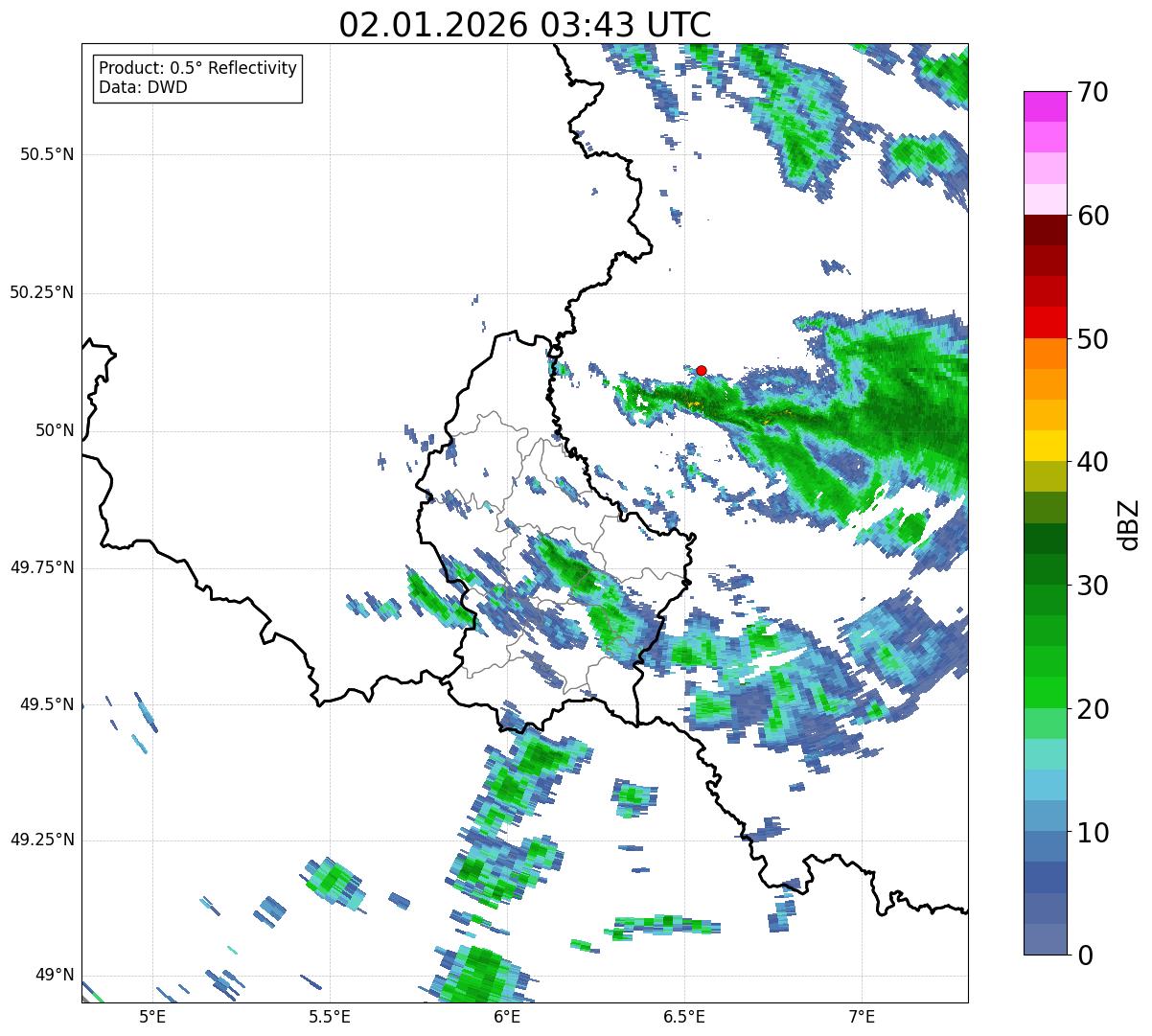The image size is (1152, 1036).
Task: Click the 'dBZ' colorbar label
Action: click(1129, 524)
